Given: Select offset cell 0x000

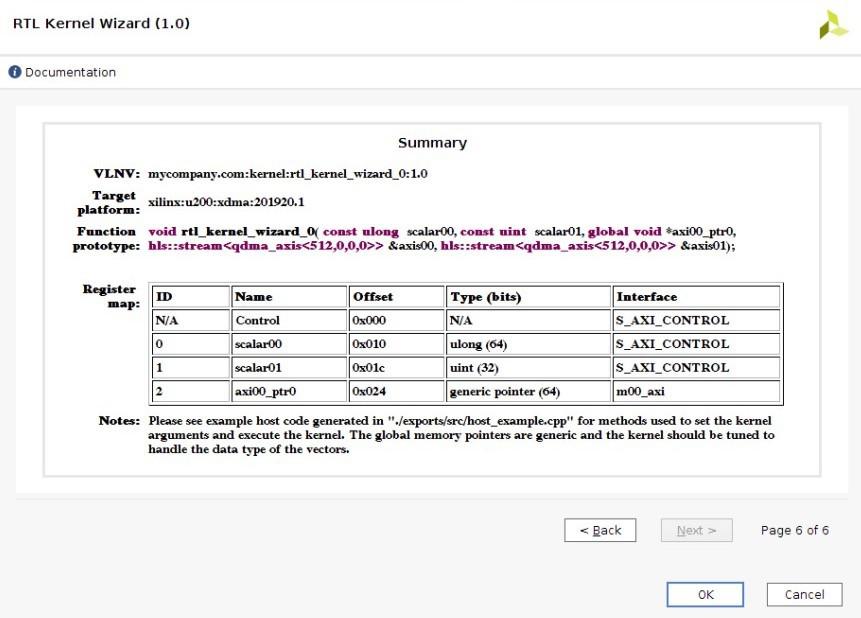Looking at the screenshot, I should click(396, 320).
